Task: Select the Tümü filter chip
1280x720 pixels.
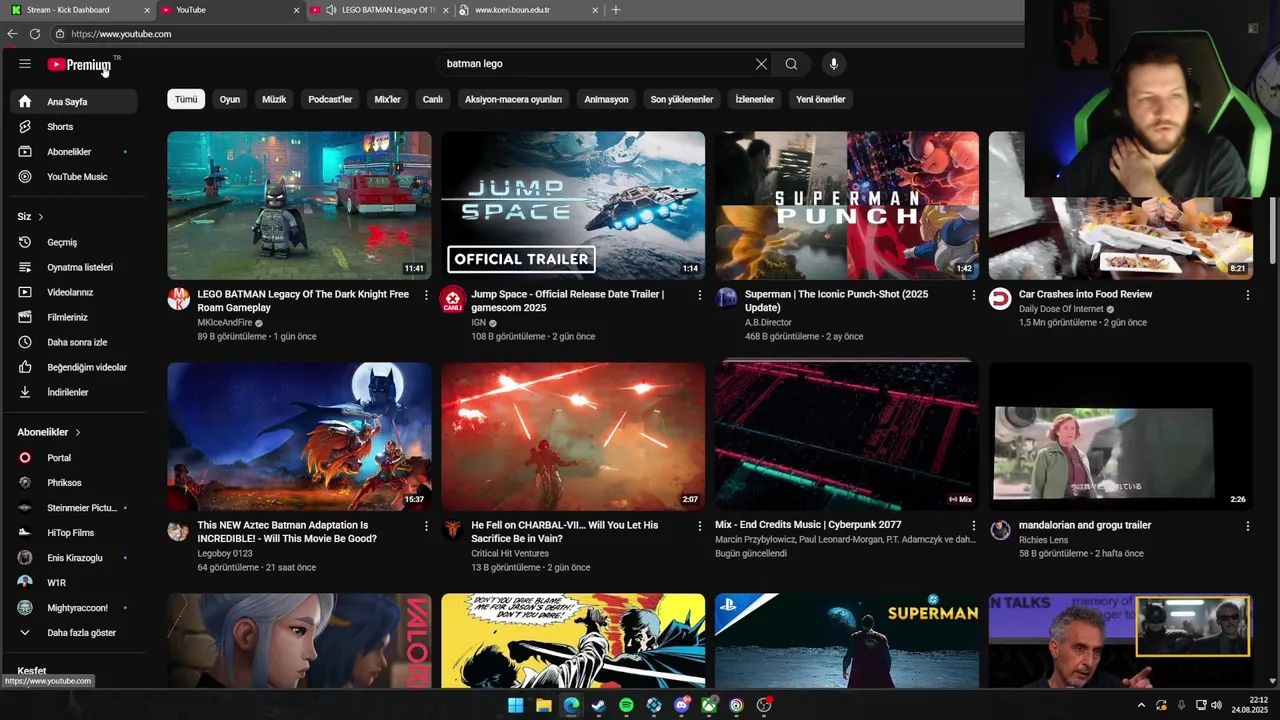Action: point(186,99)
